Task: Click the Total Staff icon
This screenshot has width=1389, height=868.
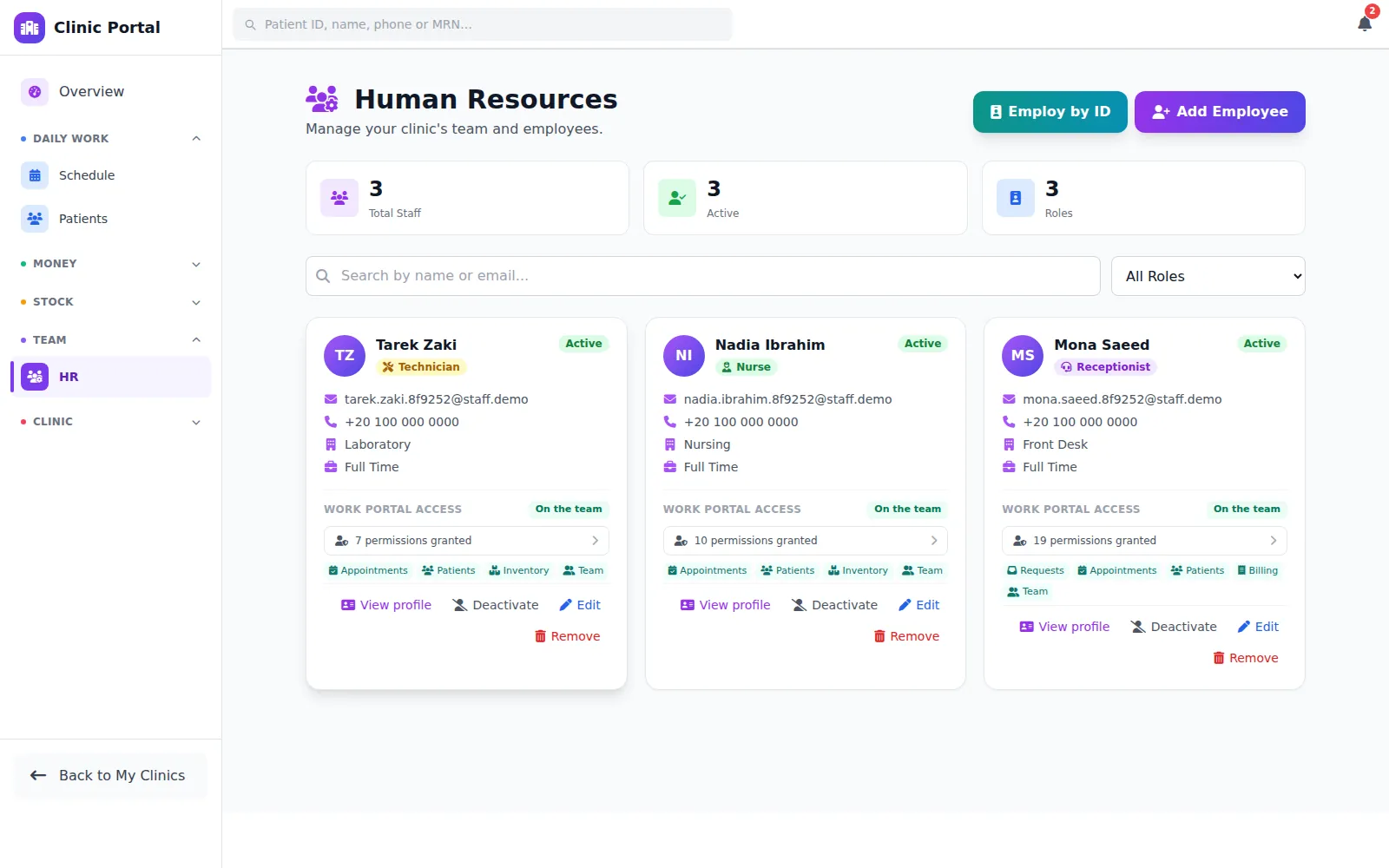Action: tap(339, 198)
